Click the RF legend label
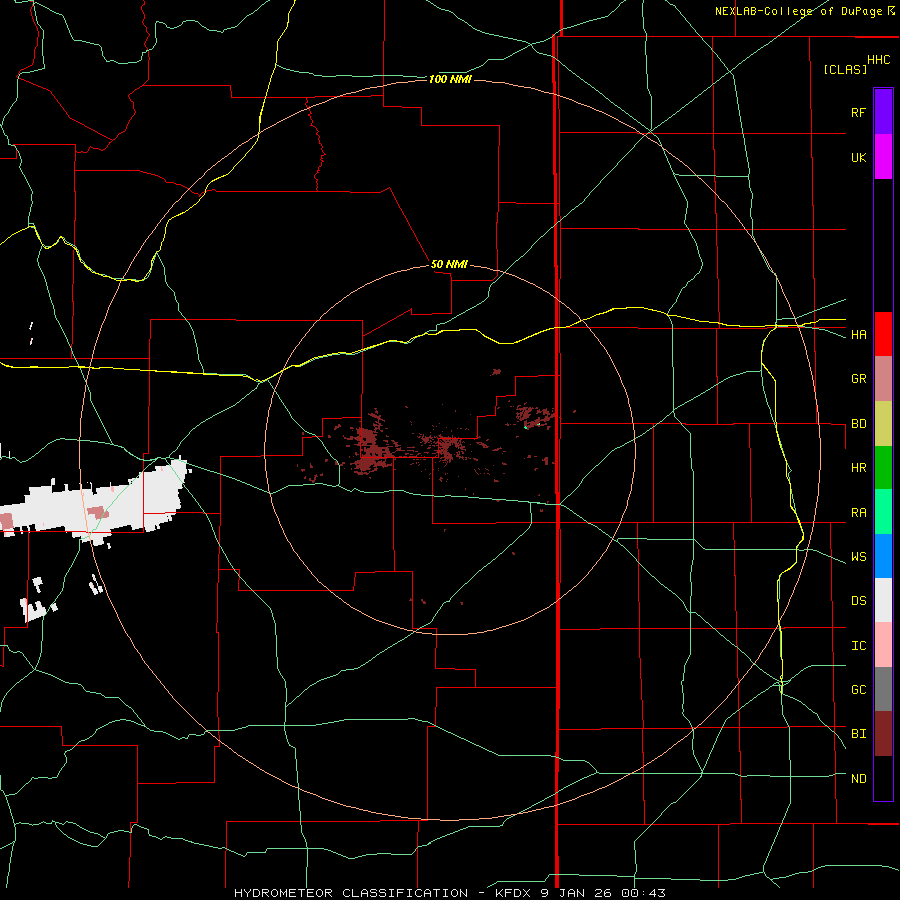 858,112
